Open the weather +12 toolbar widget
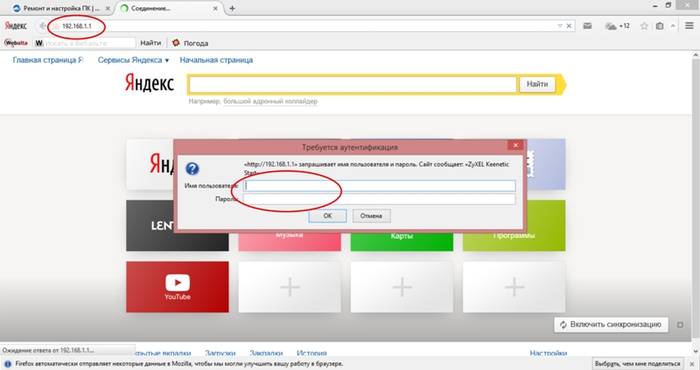700x370 pixels. [x=617, y=26]
